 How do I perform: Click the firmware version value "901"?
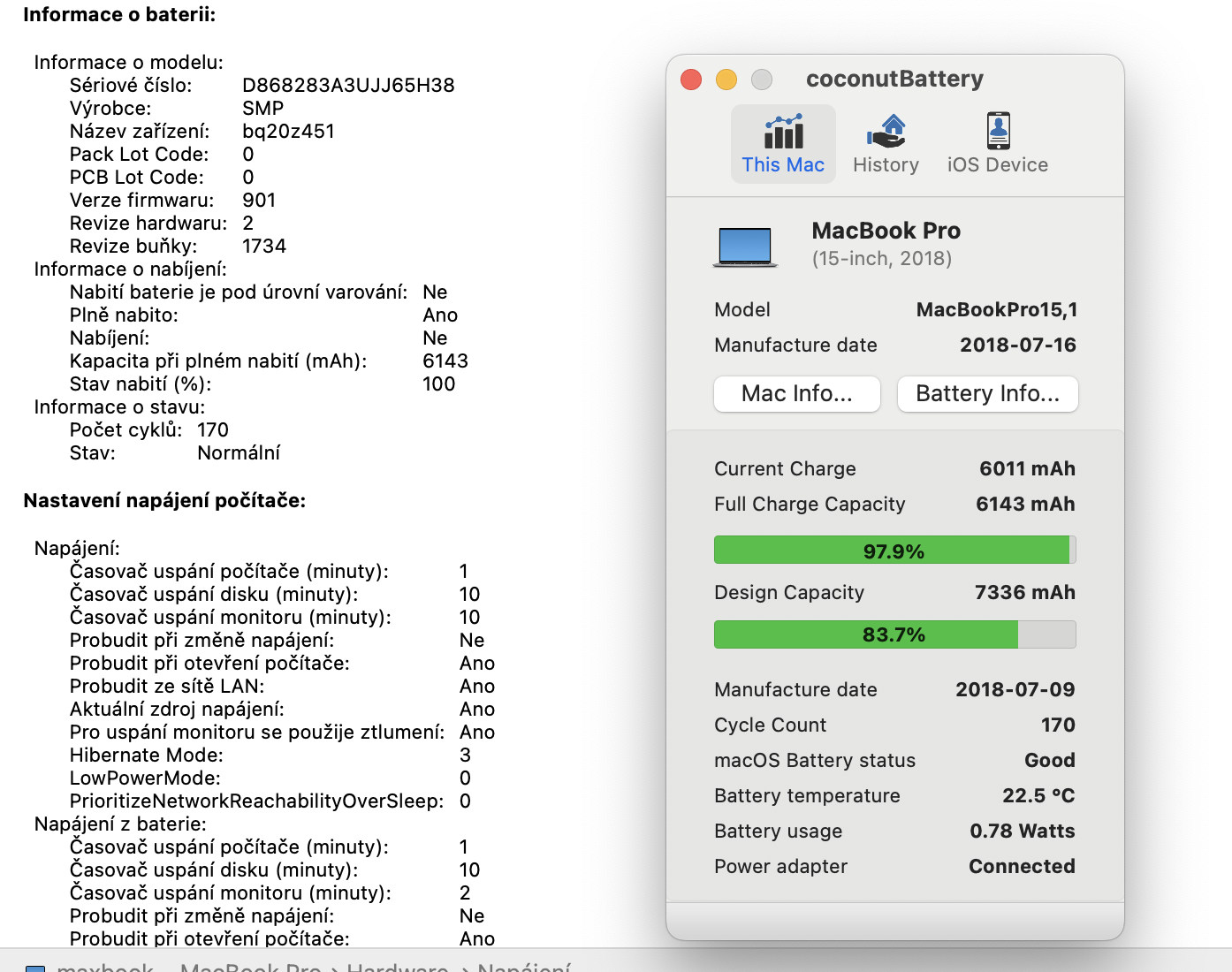(x=259, y=200)
